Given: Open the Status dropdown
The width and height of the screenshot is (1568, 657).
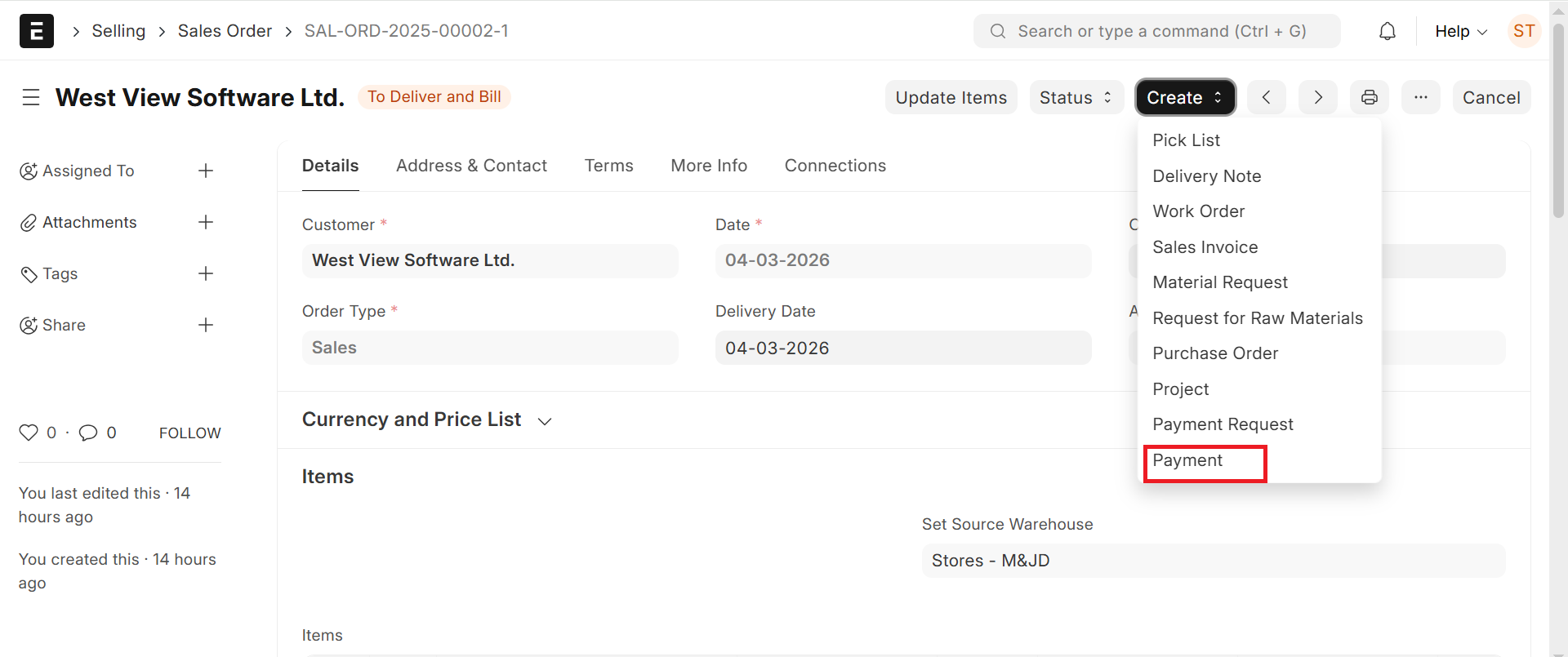Looking at the screenshot, I should pos(1076,97).
